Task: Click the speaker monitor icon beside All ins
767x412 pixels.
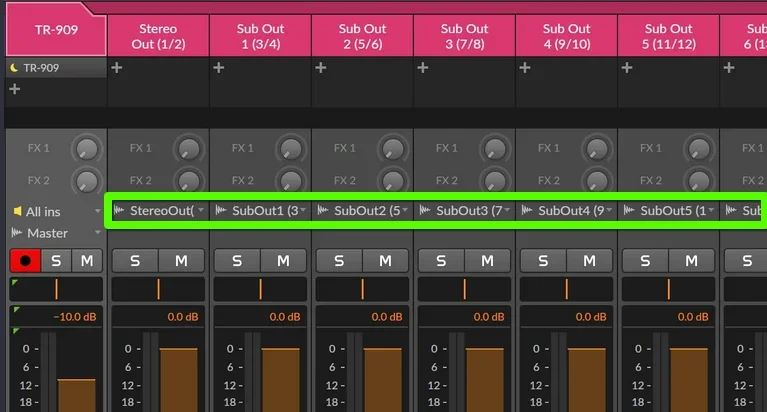Action: click(17, 211)
